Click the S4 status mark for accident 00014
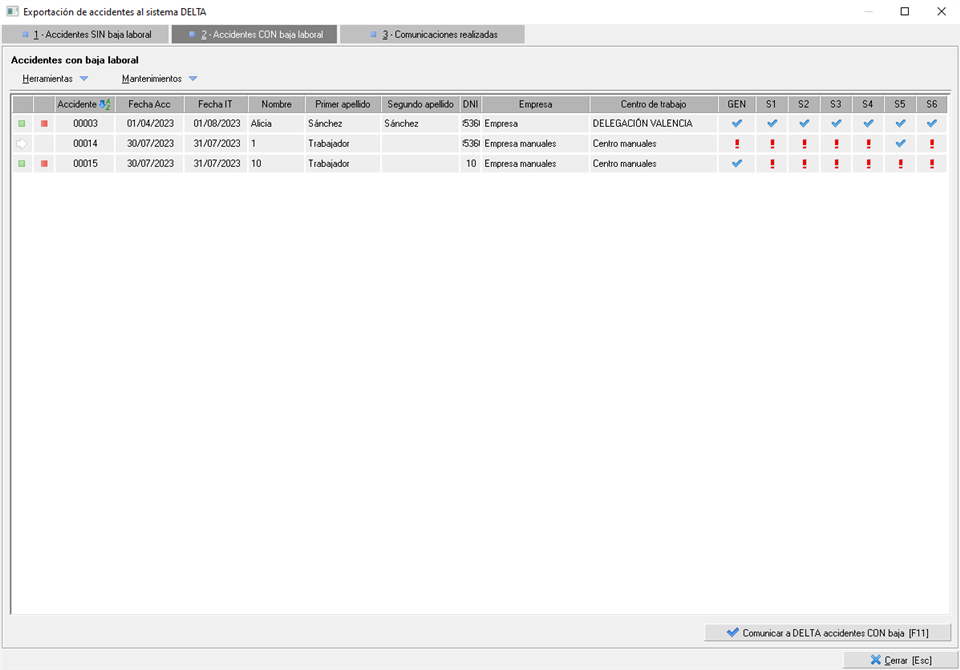The width and height of the screenshot is (960, 670). [868, 144]
